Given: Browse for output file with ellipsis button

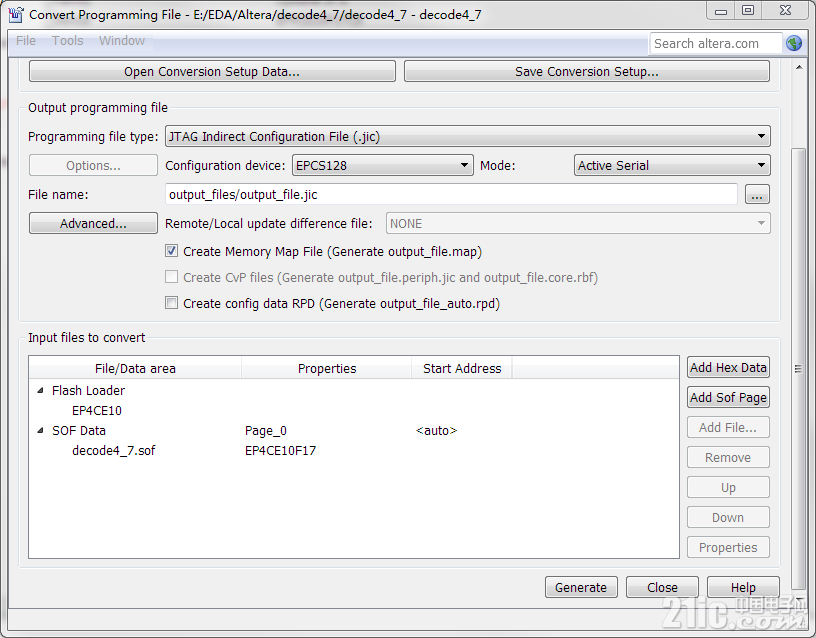Looking at the screenshot, I should tap(757, 195).
